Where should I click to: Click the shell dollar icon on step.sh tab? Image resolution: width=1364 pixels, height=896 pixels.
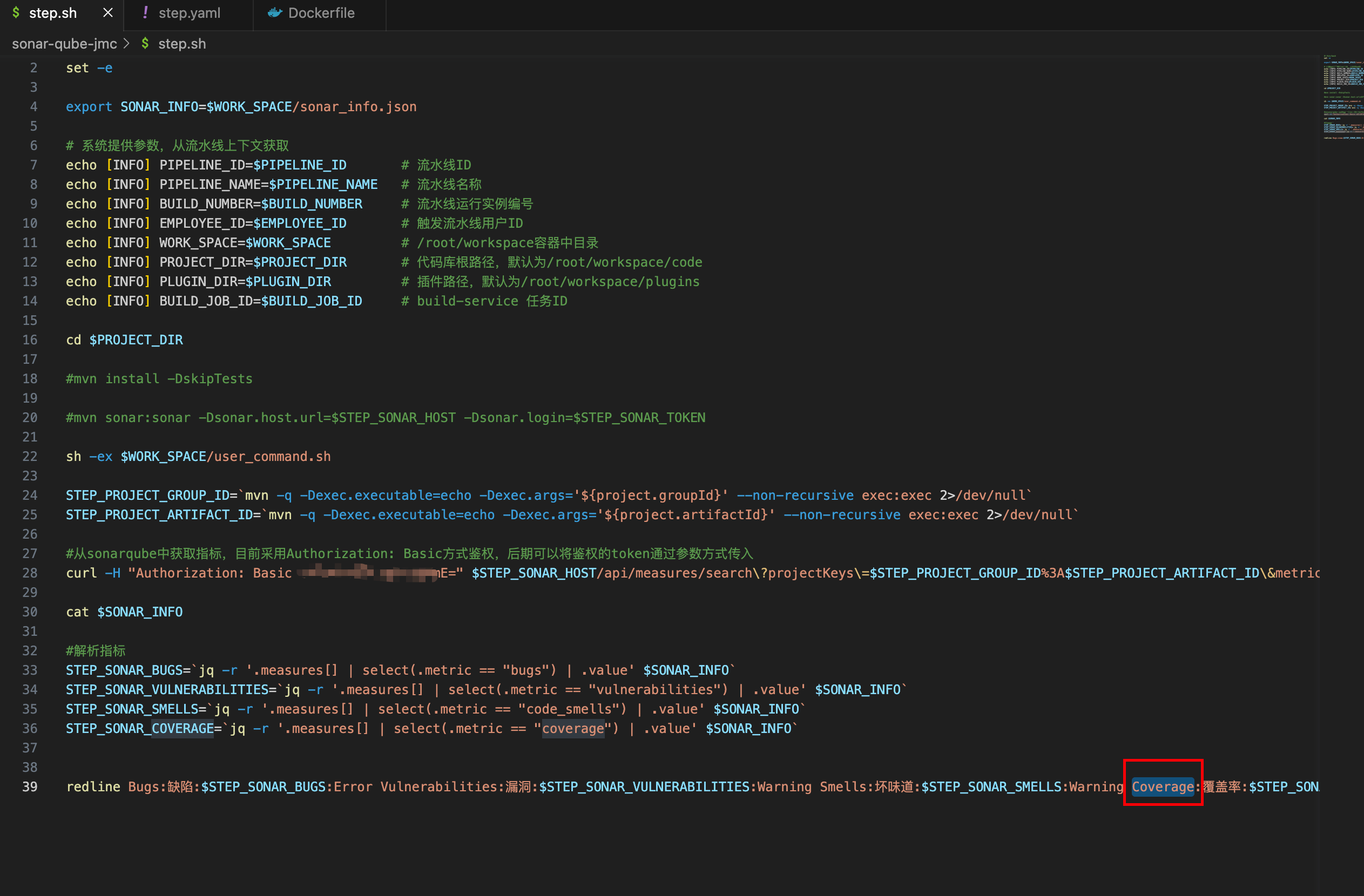point(16,12)
